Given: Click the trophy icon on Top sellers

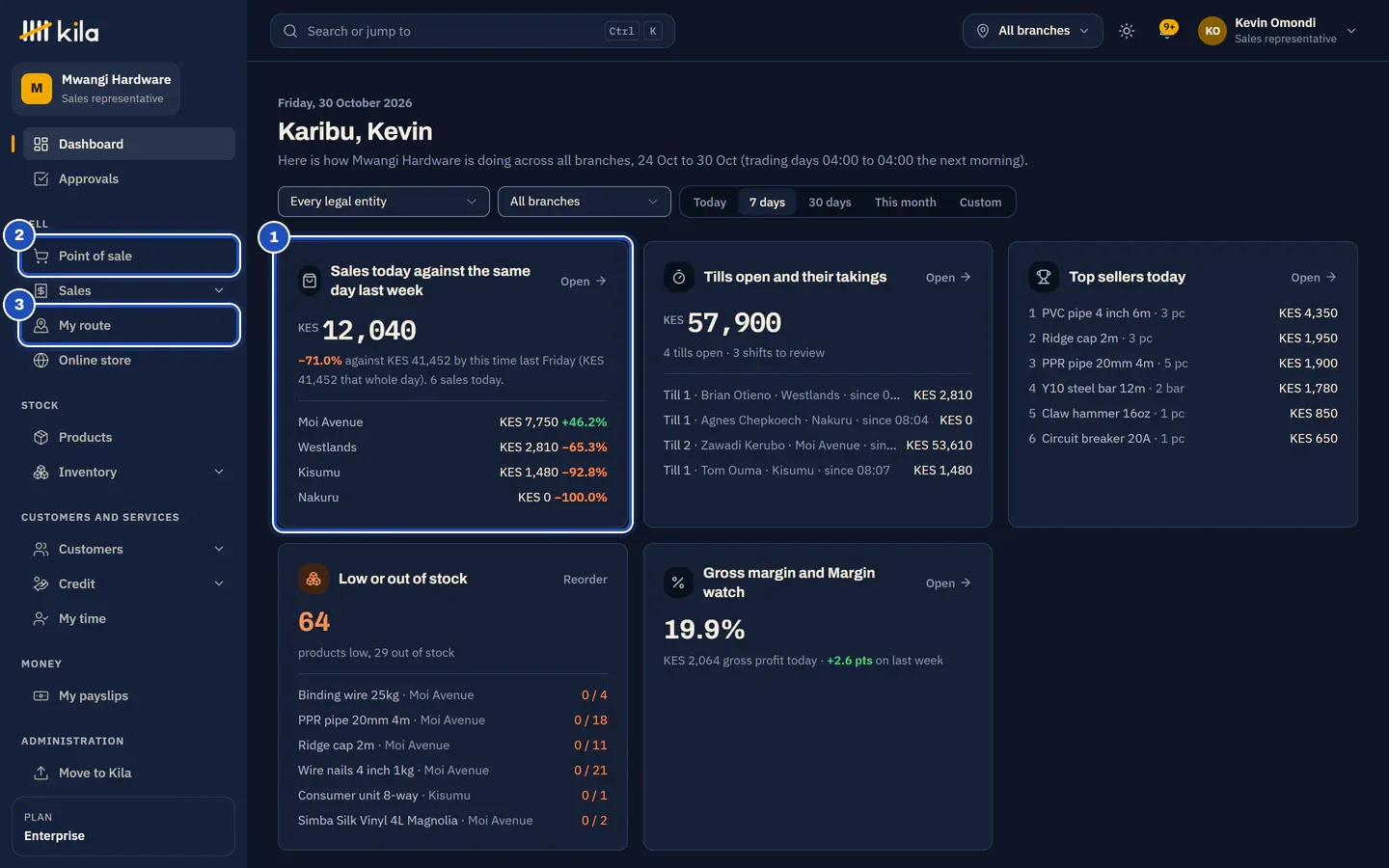Looking at the screenshot, I should click(x=1044, y=277).
